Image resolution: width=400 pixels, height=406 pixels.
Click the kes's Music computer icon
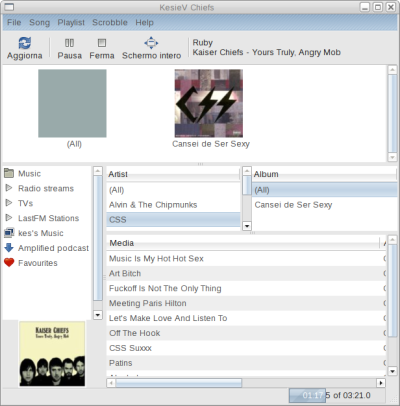tap(9, 233)
